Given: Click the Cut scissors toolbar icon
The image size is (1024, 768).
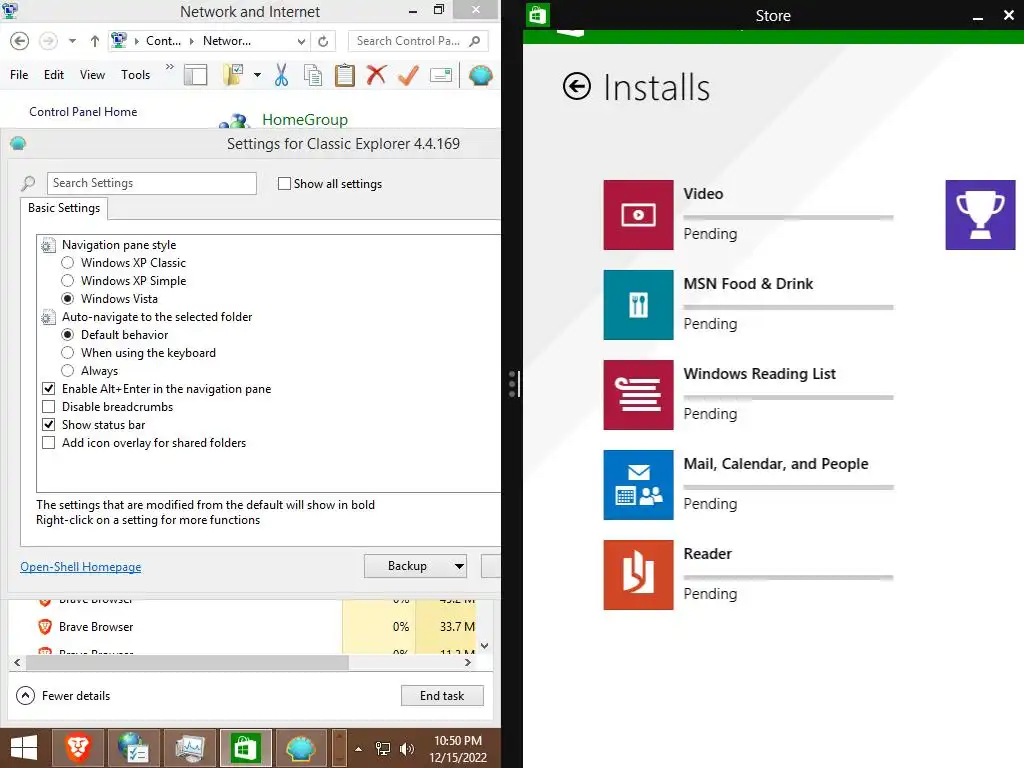Looking at the screenshot, I should click(281, 75).
